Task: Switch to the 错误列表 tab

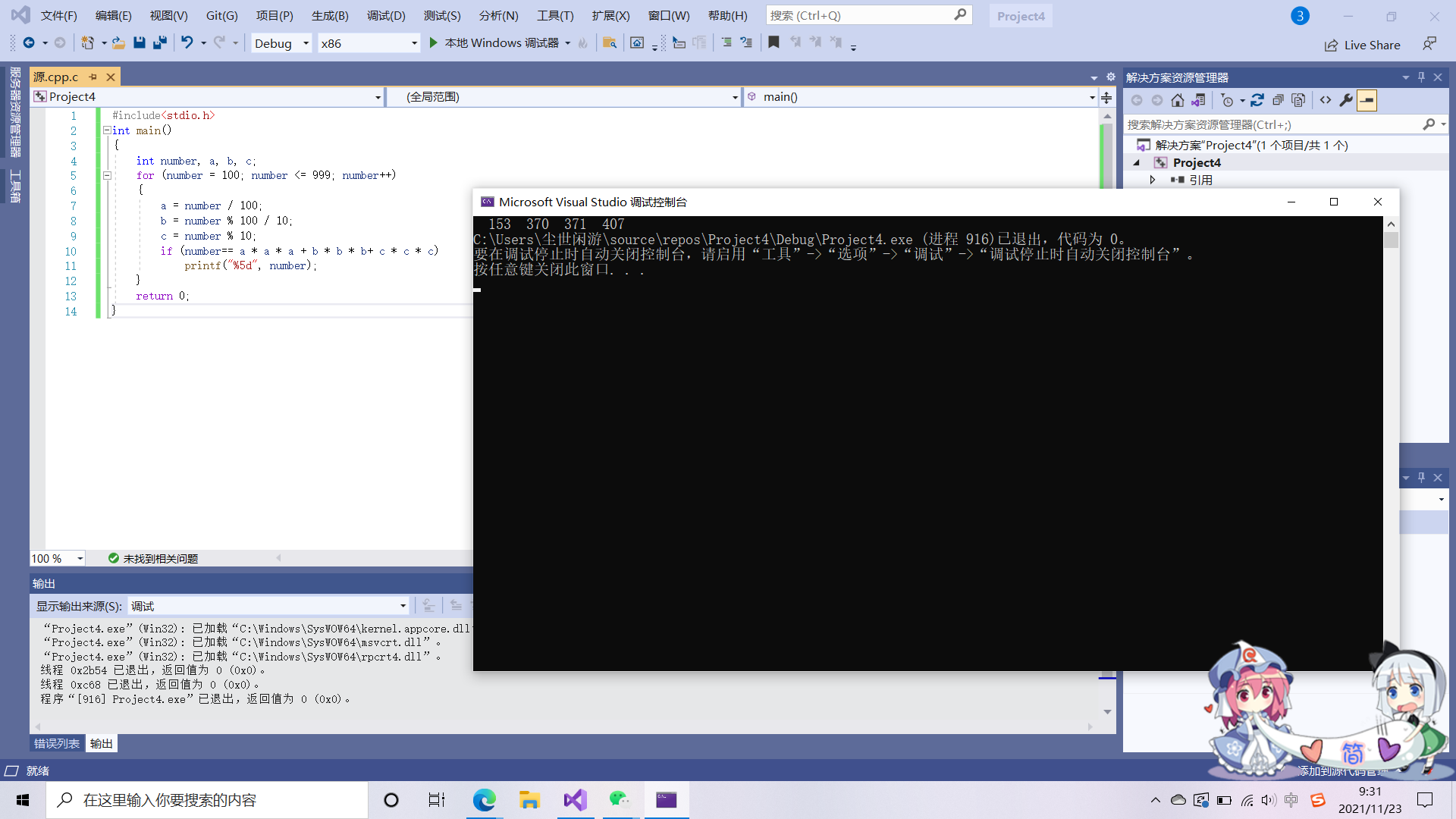Action: [x=57, y=743]
